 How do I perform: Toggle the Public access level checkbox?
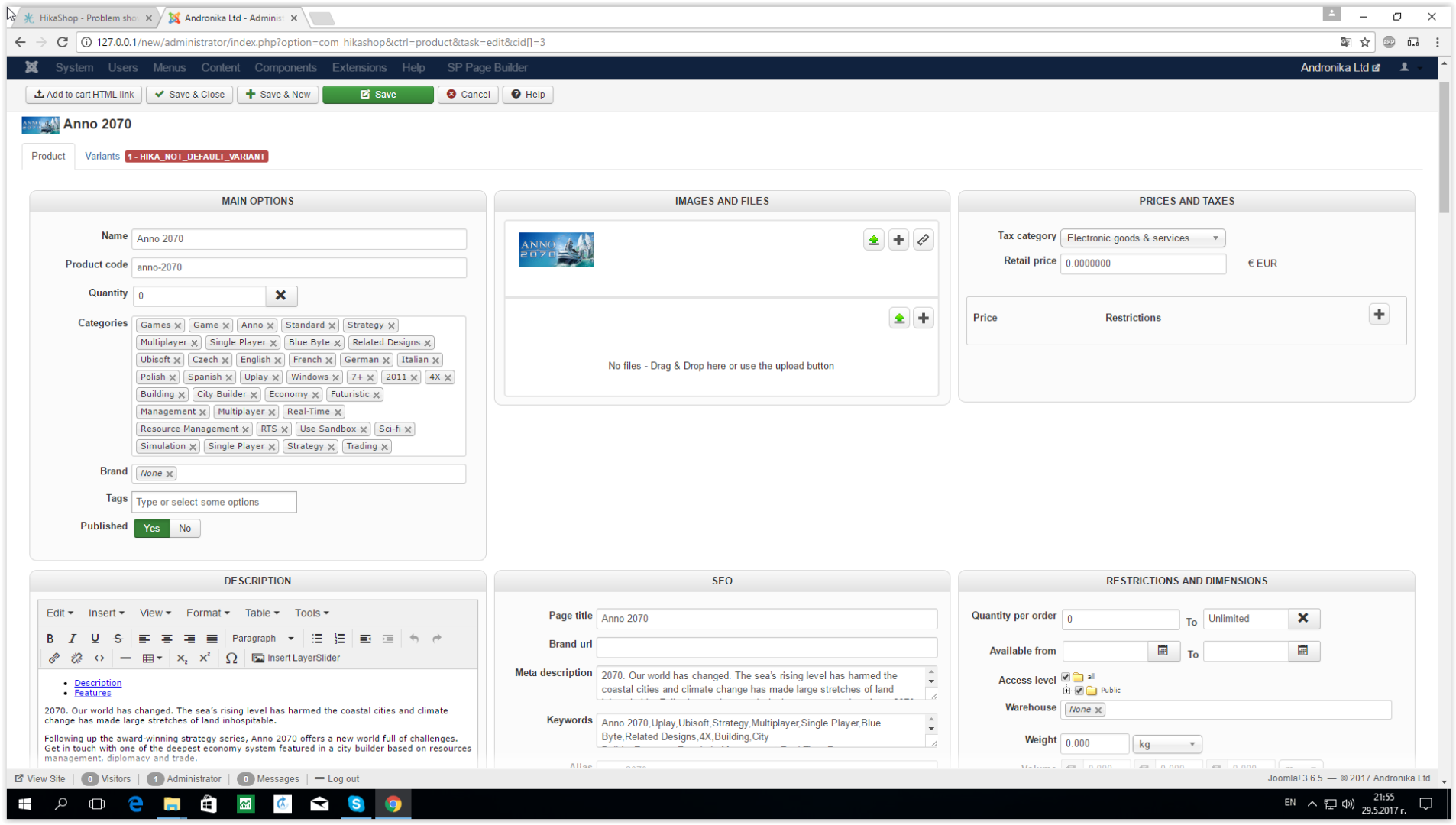pos(1079,691)
